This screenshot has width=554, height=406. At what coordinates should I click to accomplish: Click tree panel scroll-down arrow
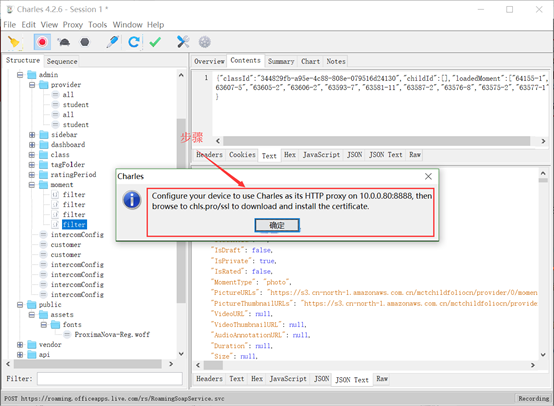181,354
